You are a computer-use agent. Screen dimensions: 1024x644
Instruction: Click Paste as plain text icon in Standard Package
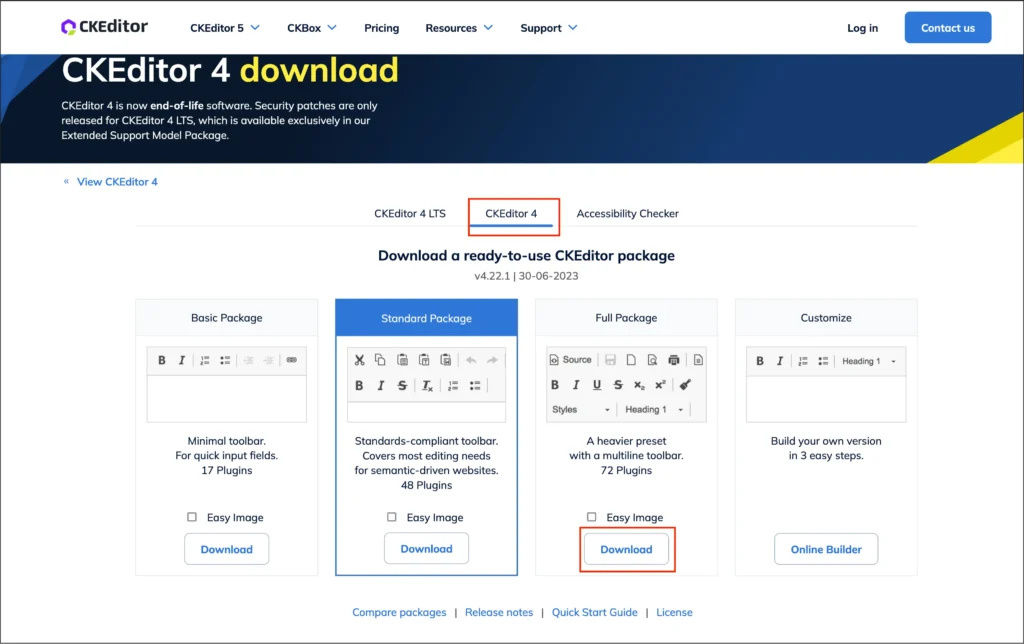point(424,360)
